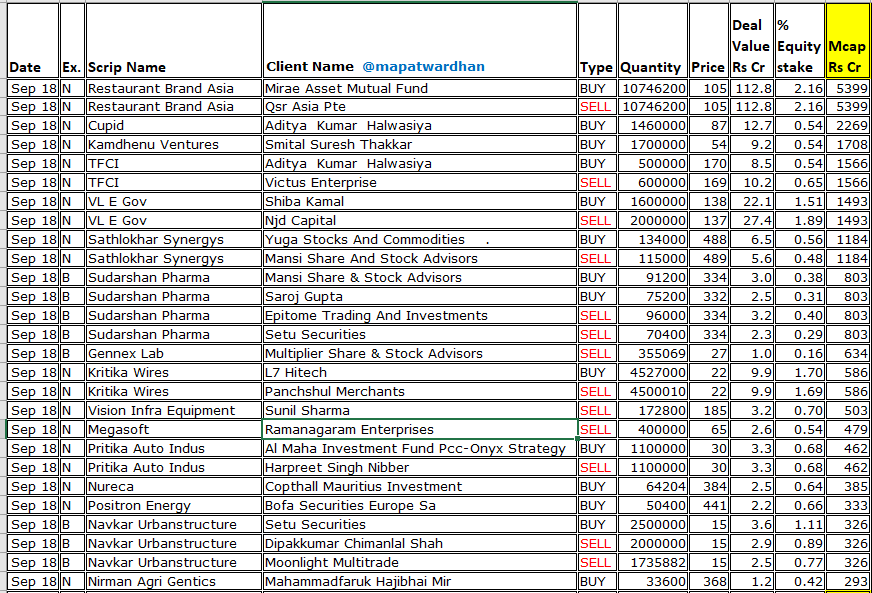Click Copthall Mauritius Investment cell
The image size is (872, 593).
tap(420, 487)
